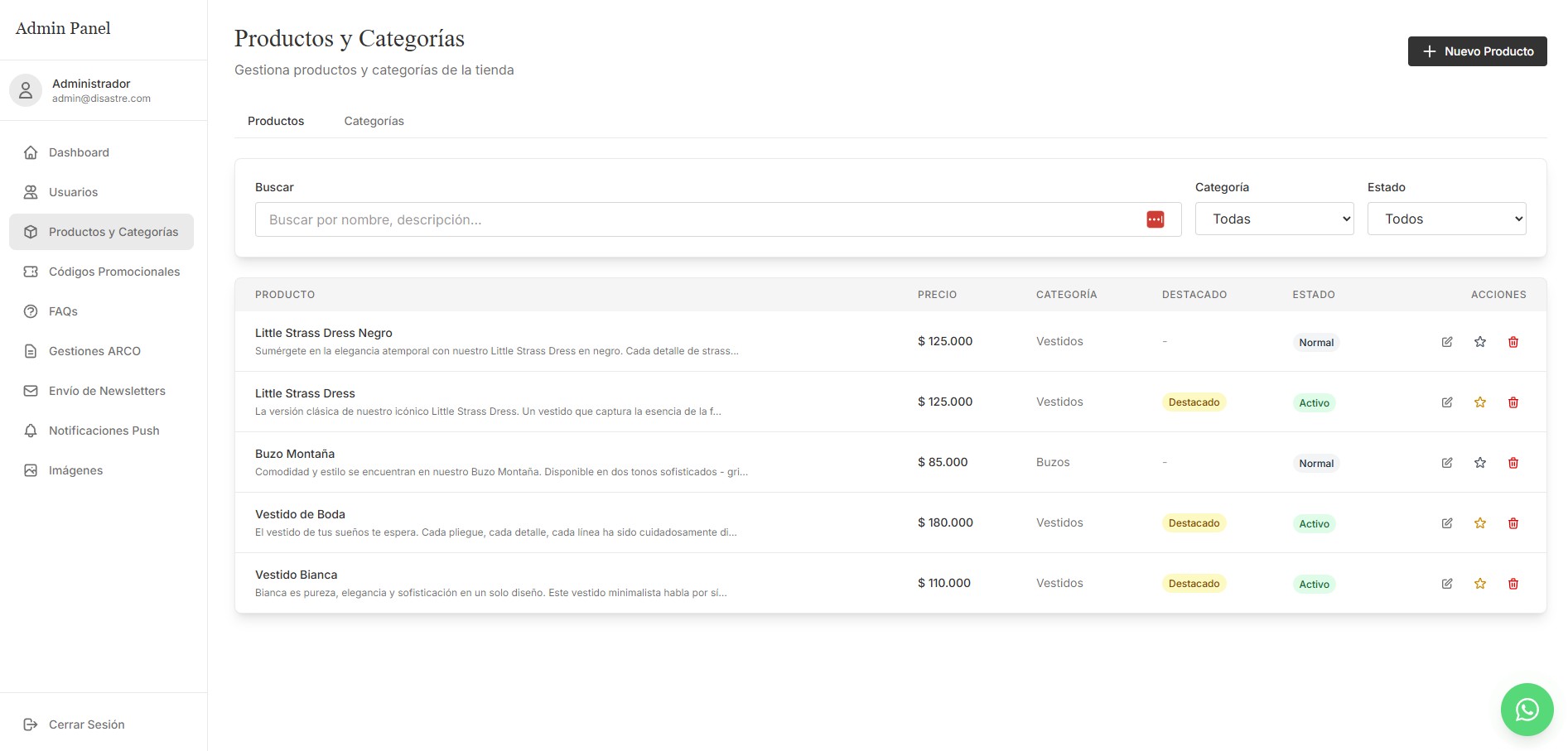1568x751 pixels.
Task: Open the Categoría filter dropdown
Action: click(1274, 219)
